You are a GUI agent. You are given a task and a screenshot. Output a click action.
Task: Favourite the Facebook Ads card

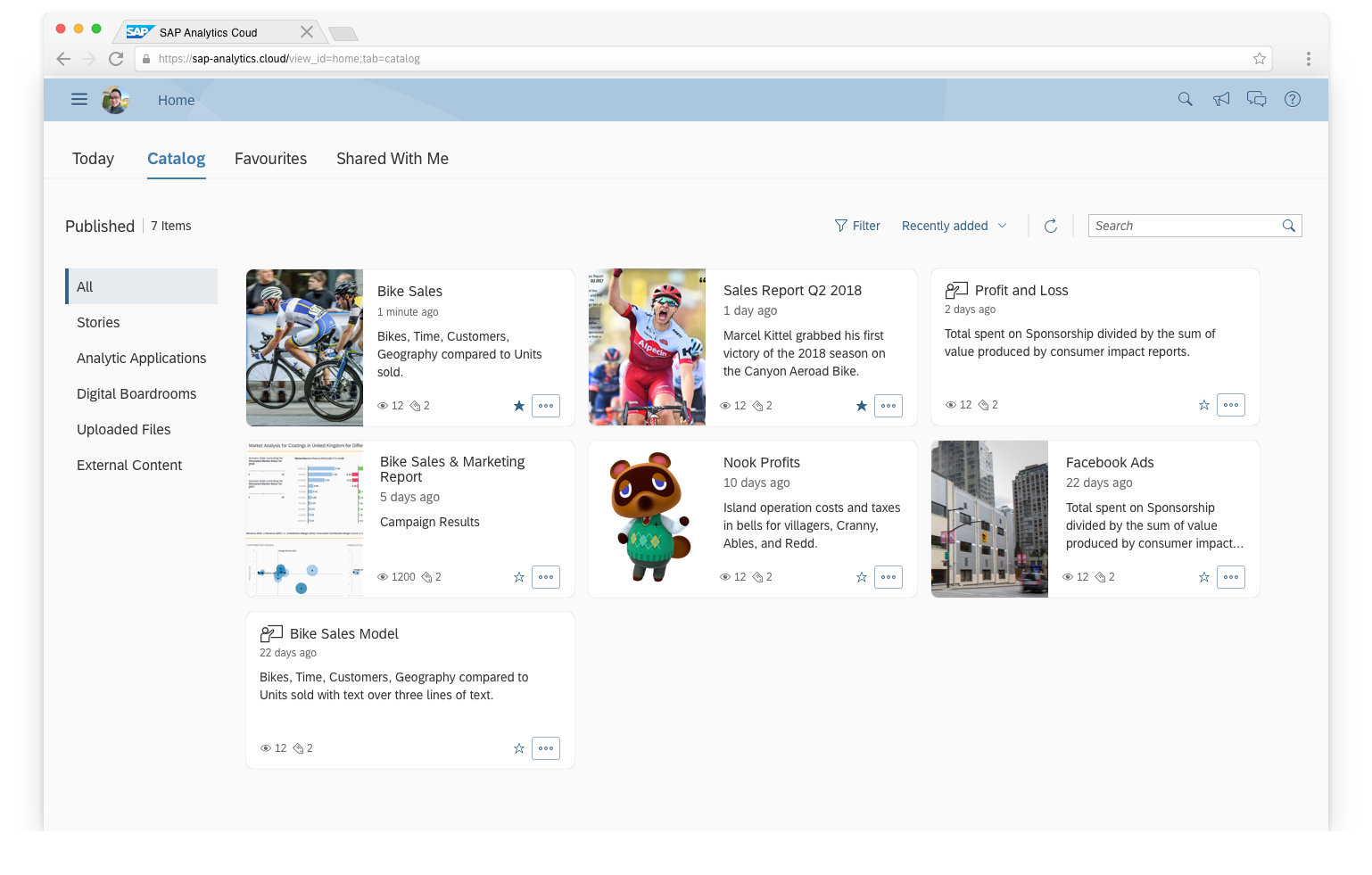pos(1204,577)
